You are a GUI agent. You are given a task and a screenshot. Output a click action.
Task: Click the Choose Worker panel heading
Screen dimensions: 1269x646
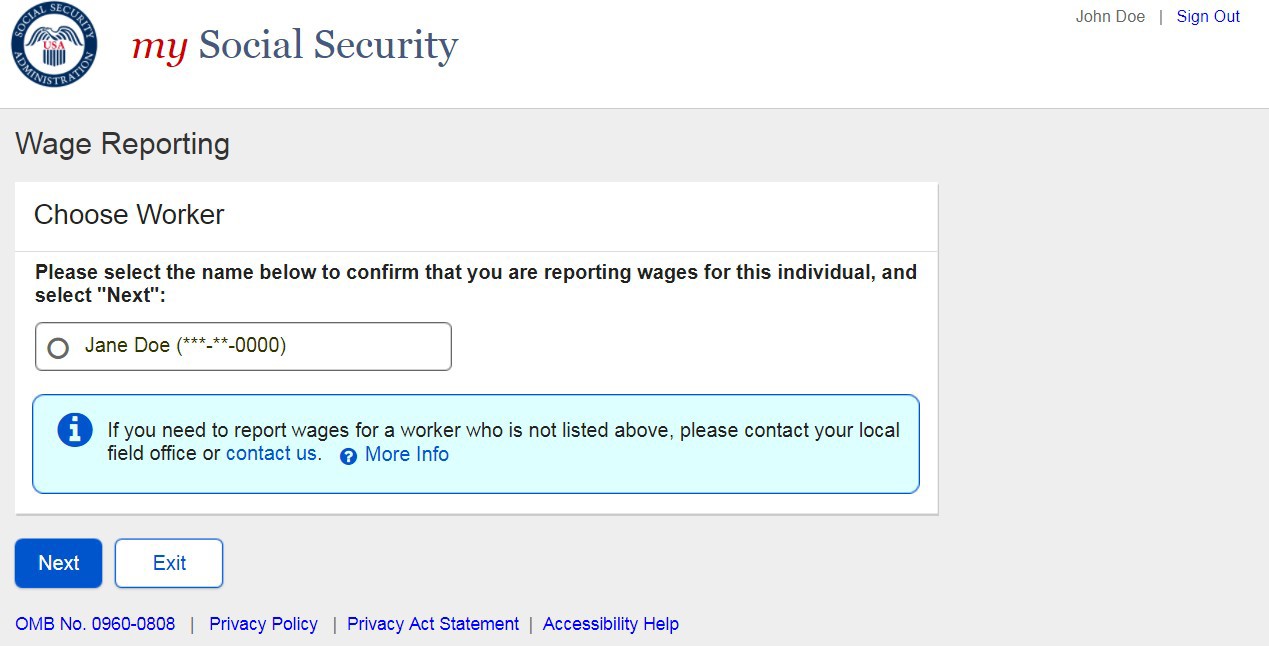[x=129, y=215]
